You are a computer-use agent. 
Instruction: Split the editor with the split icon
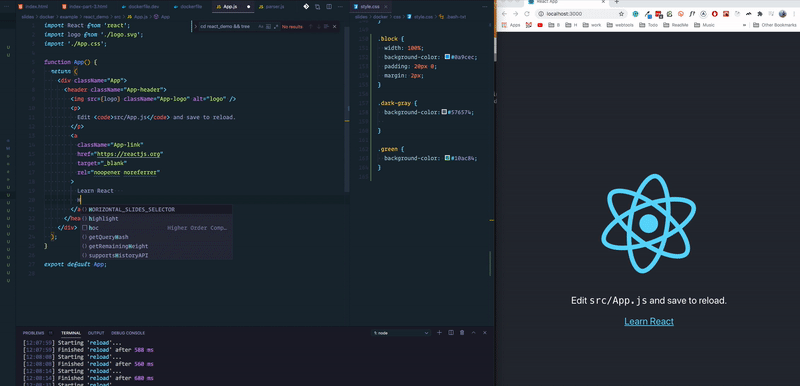pyautogui.click(x=328, y=7)
